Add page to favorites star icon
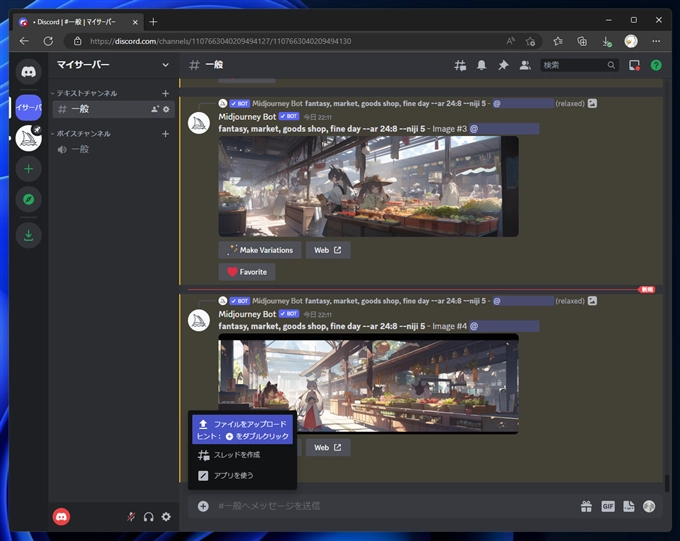 (530, 41)
